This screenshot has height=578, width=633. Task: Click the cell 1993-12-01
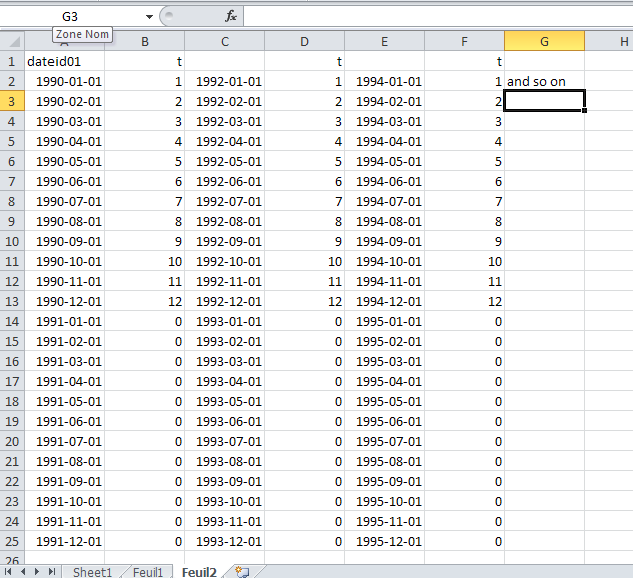pos(224,541)
